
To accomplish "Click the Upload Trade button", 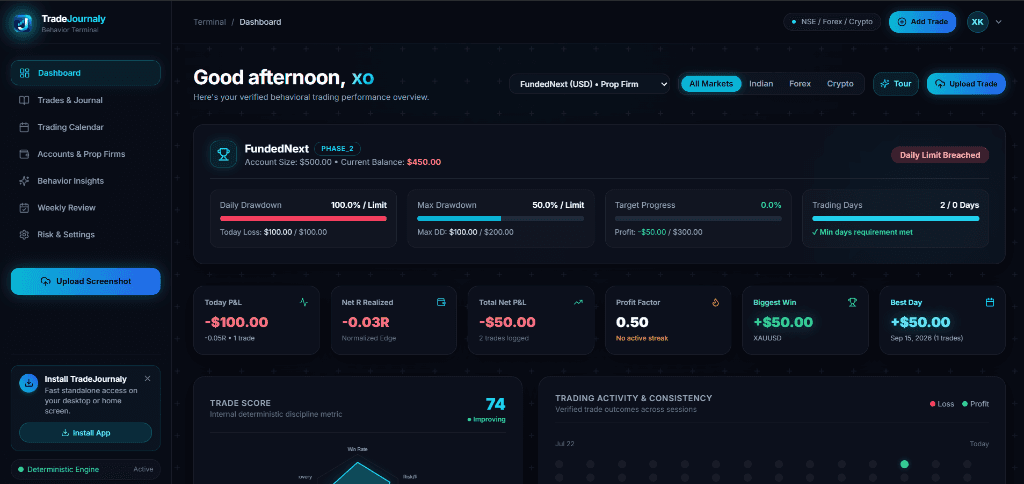I will pos(966,84).
